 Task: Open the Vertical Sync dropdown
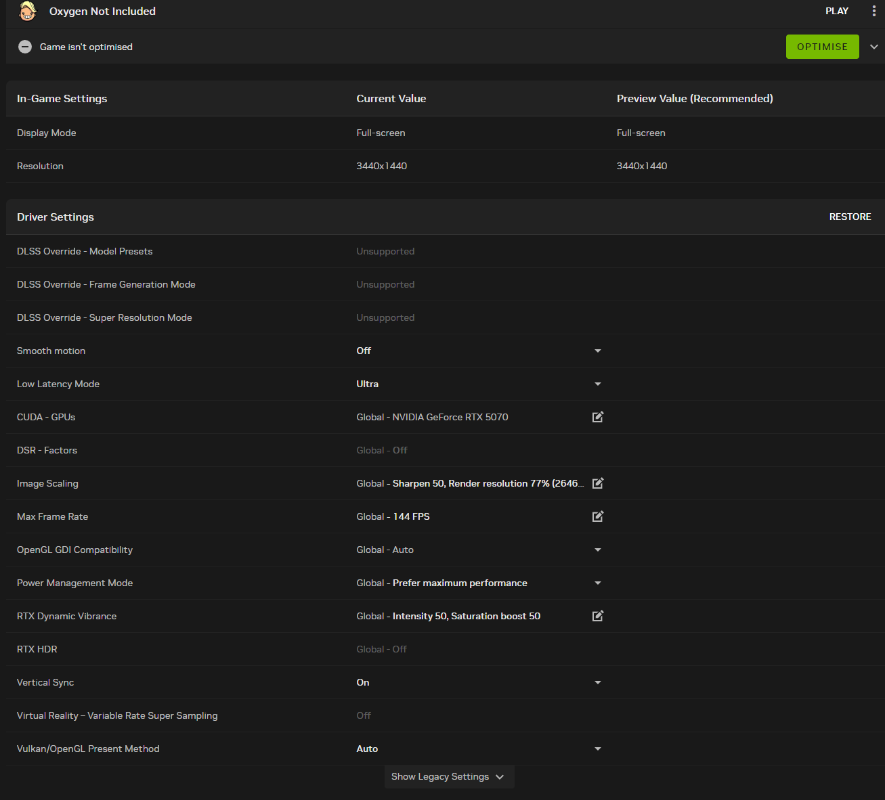click(x=598, y=683)
